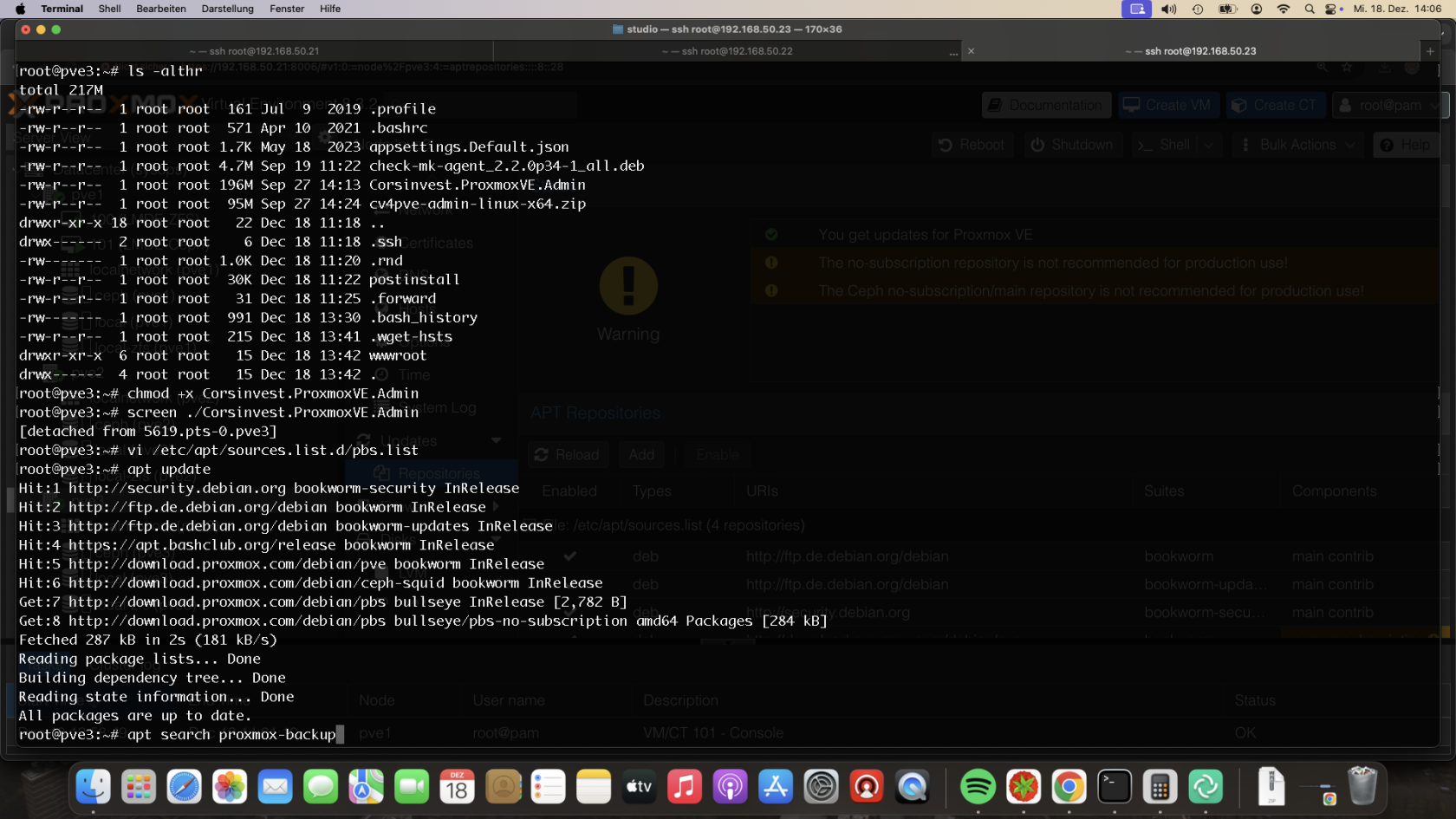Switch to Google Chrome in the Dock

tap(1069, 787)
